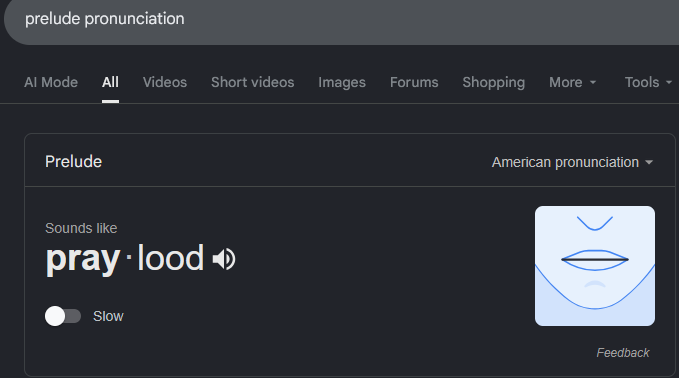Switch to the AI Mode tab

51,82
